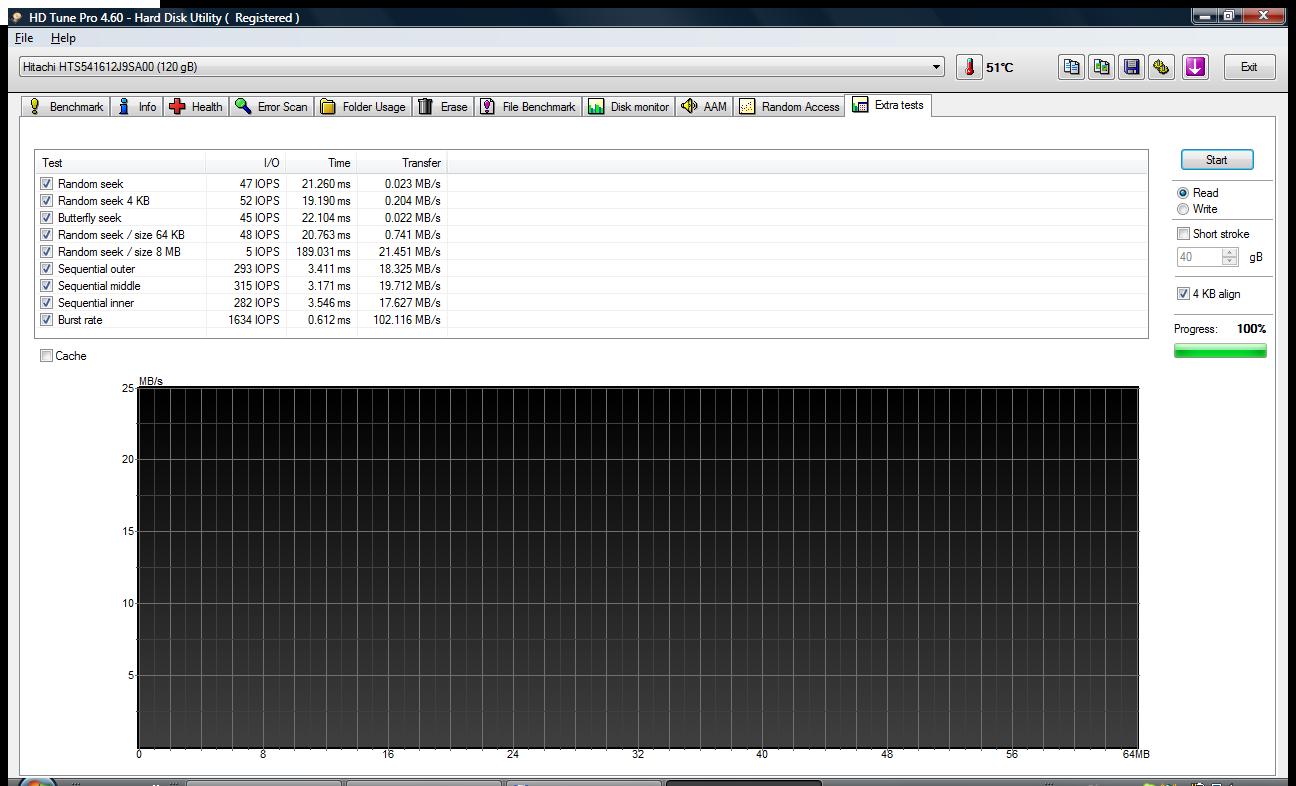
Task: Toggle the Butterfly seek checkbox
Action: [x=46, y=218]
